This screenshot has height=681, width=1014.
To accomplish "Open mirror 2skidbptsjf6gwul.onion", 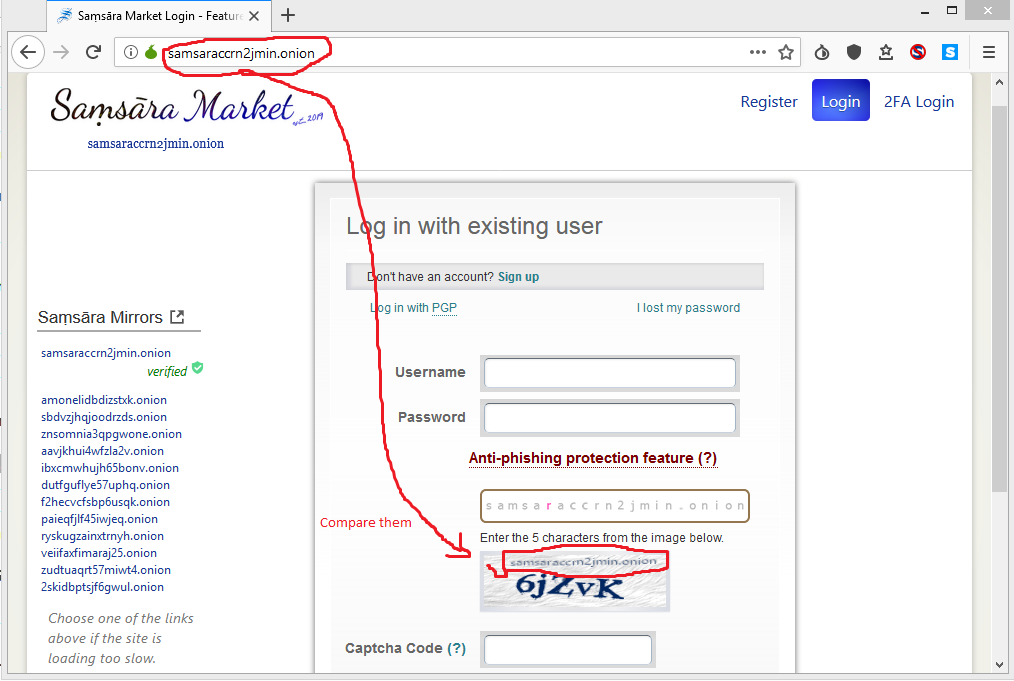I will pos(102,587).
